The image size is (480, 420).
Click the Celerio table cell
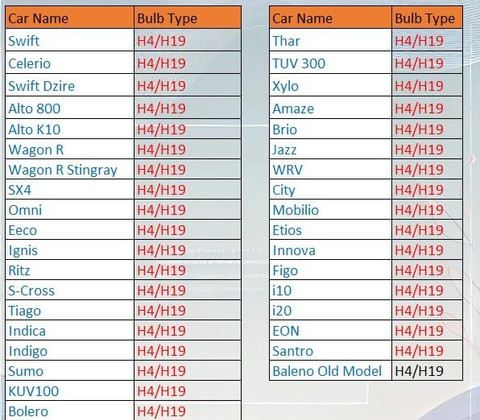pyautogui.click(x=70, y=63)
